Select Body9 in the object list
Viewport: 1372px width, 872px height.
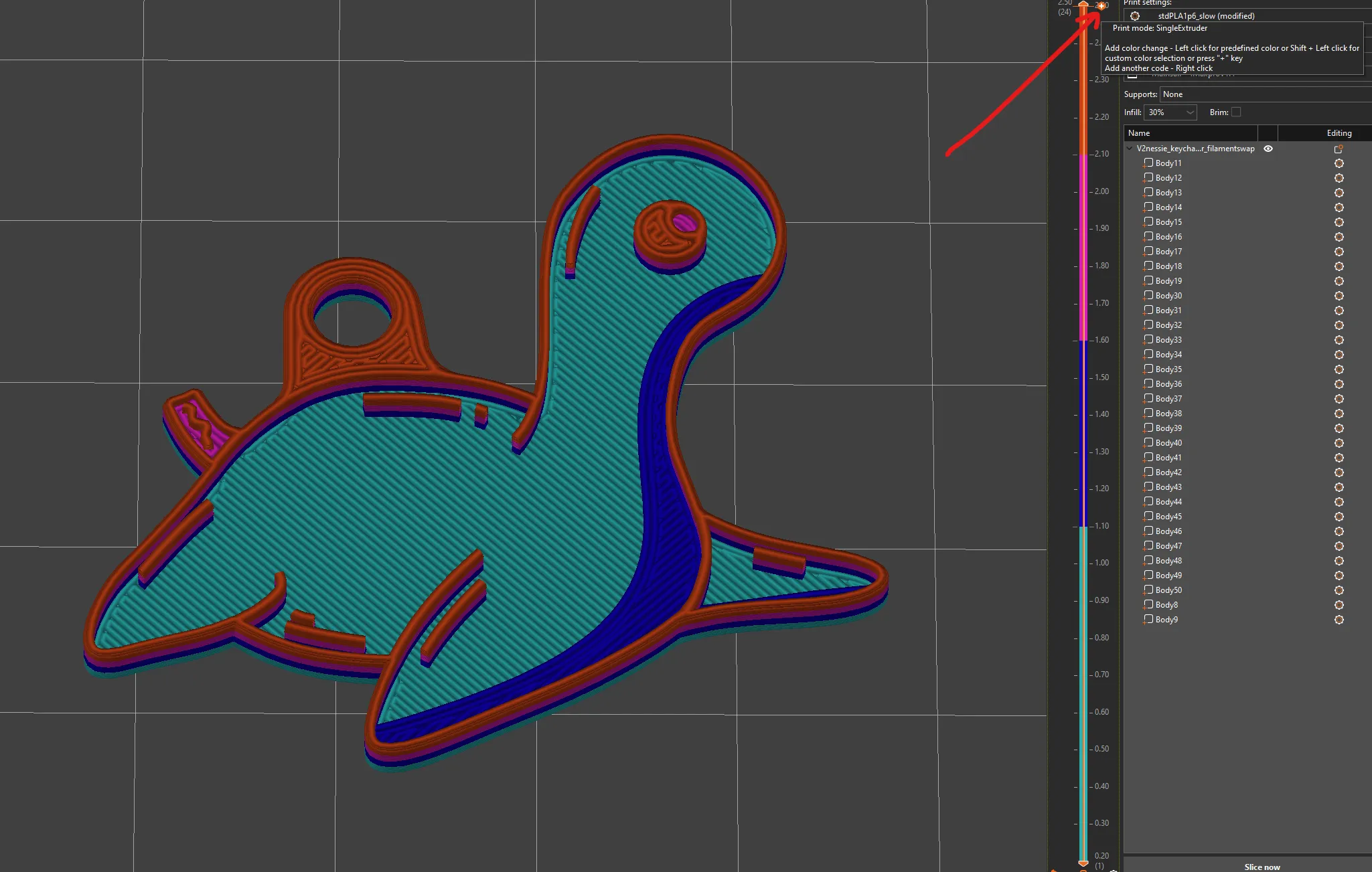pos(1166,620)
